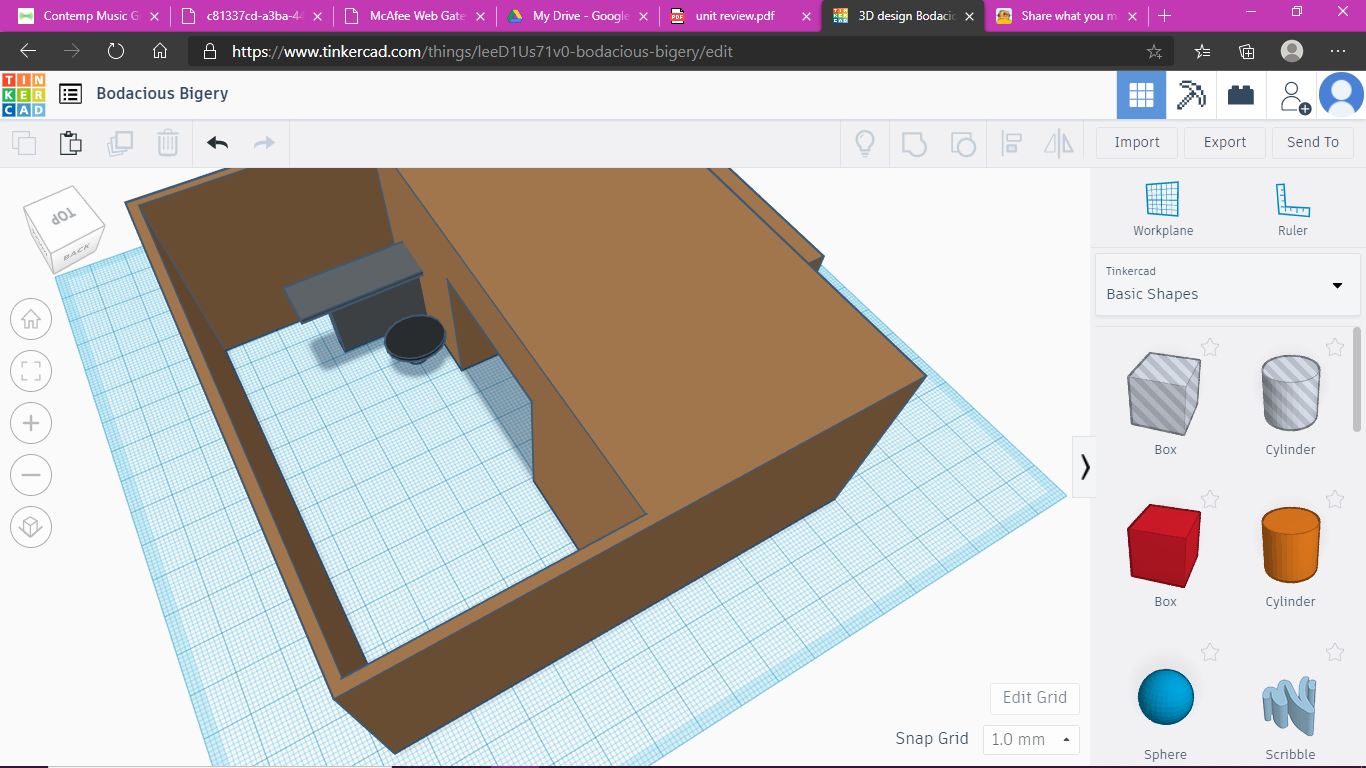The width and height of the screenshot is (1366, 768).
Task: Open the Basic Shapes category dropdown
Action: (x=1227, y=284)
